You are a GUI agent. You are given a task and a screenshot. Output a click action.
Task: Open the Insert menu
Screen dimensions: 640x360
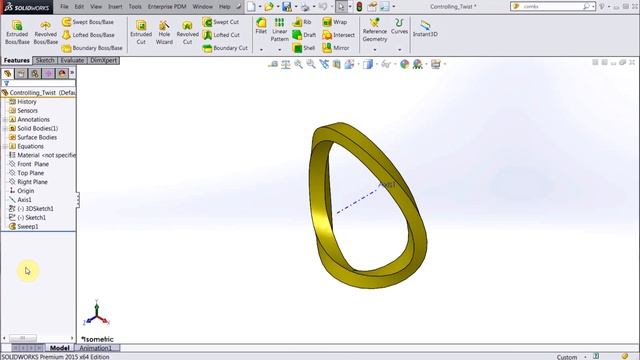(x=115, y=7)
